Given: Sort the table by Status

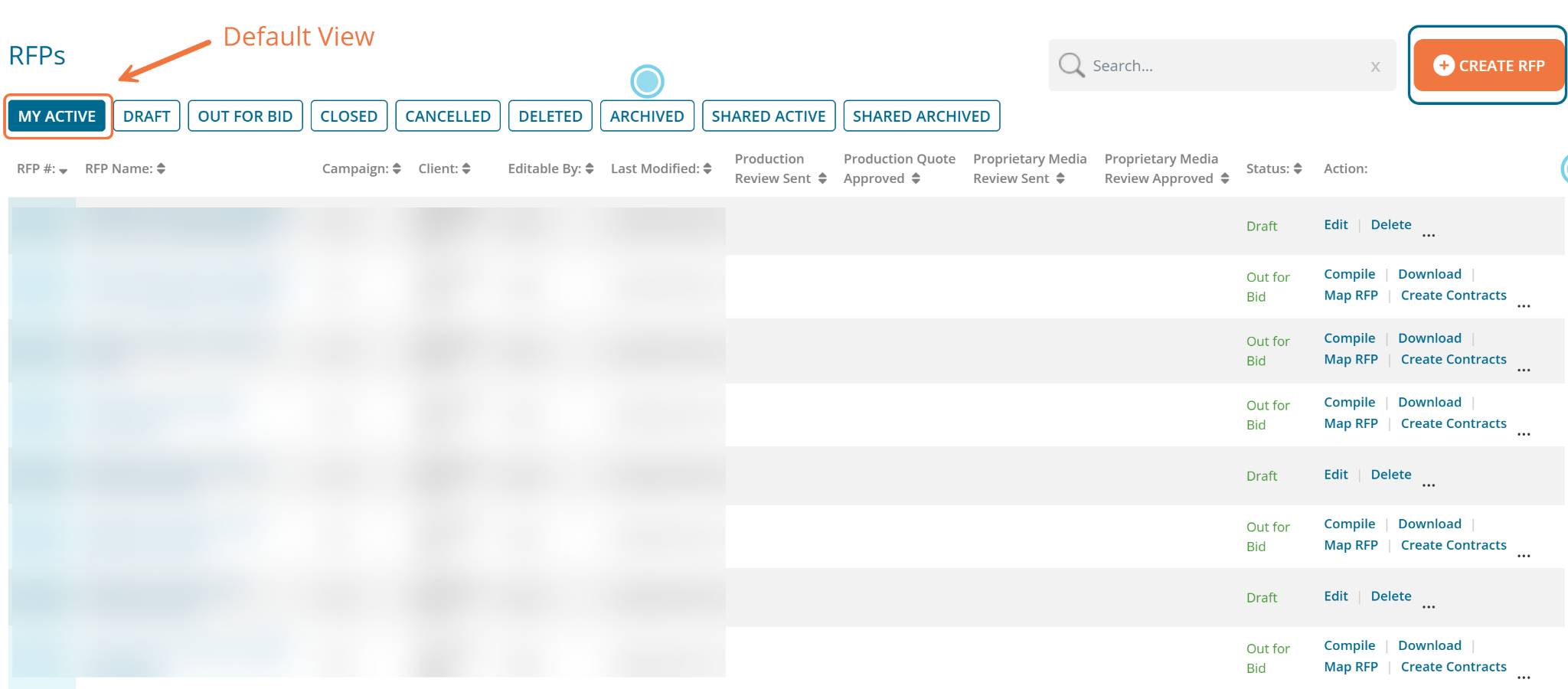Looking at the screenshot, I should point(1298,168).
